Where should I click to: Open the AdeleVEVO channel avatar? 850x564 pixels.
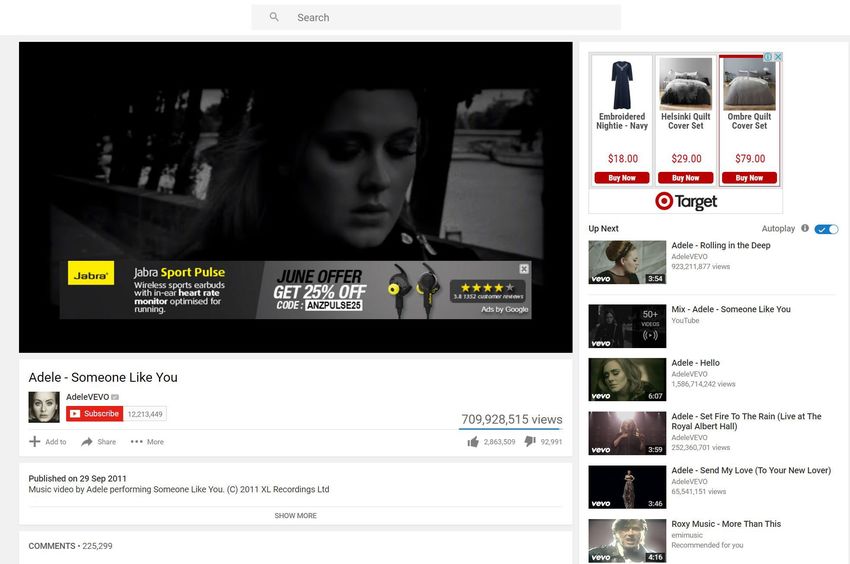pyautogui.click(x=44, y=407)
